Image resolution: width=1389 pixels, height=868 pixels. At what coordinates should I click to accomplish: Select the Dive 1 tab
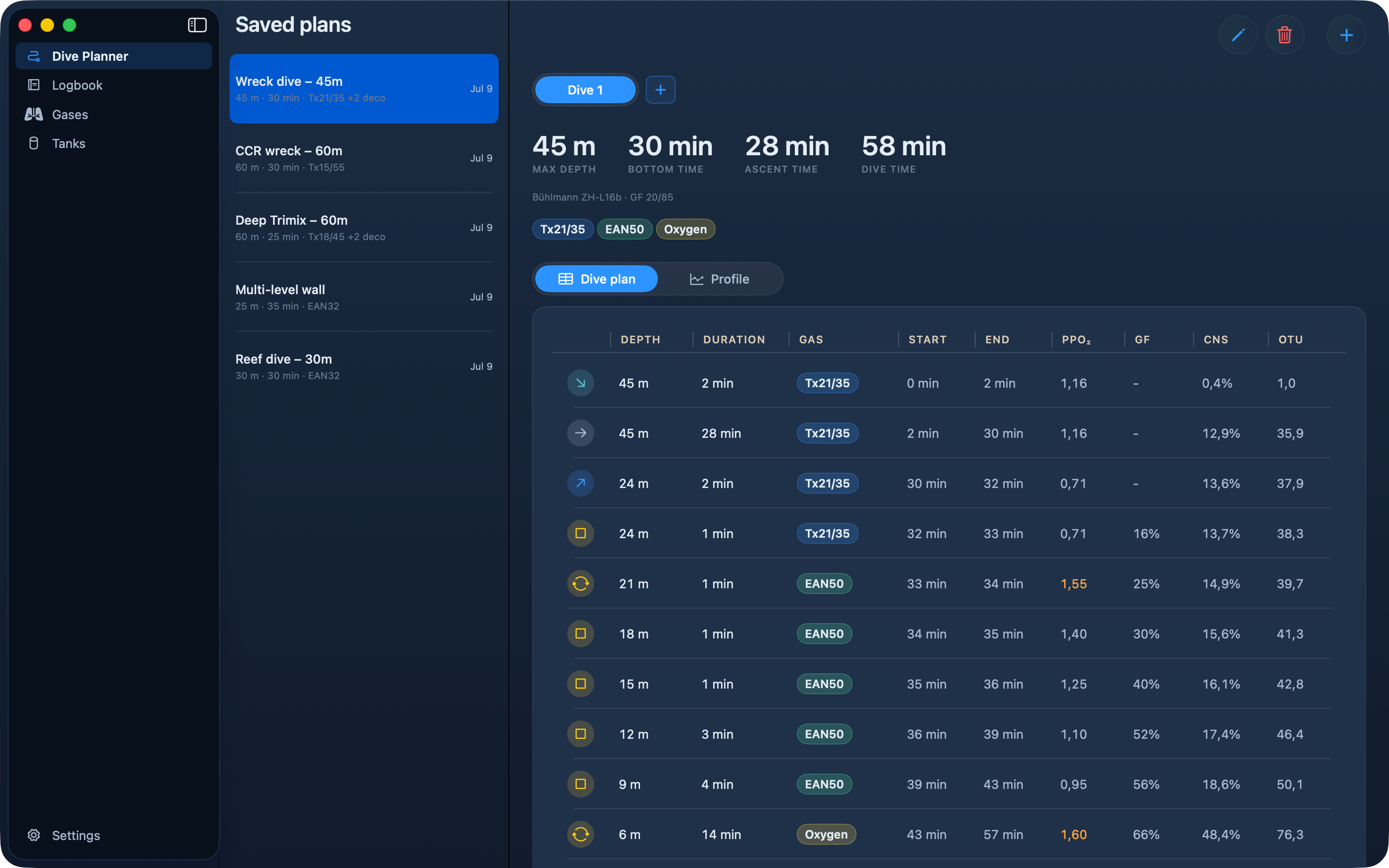pos(585,90)
